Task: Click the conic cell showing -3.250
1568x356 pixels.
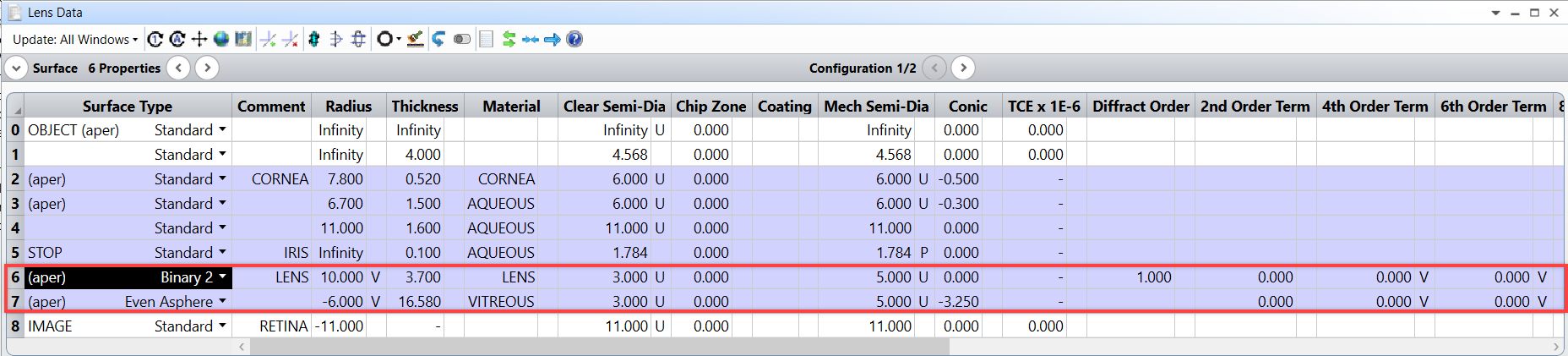Action: coord(958,301)
